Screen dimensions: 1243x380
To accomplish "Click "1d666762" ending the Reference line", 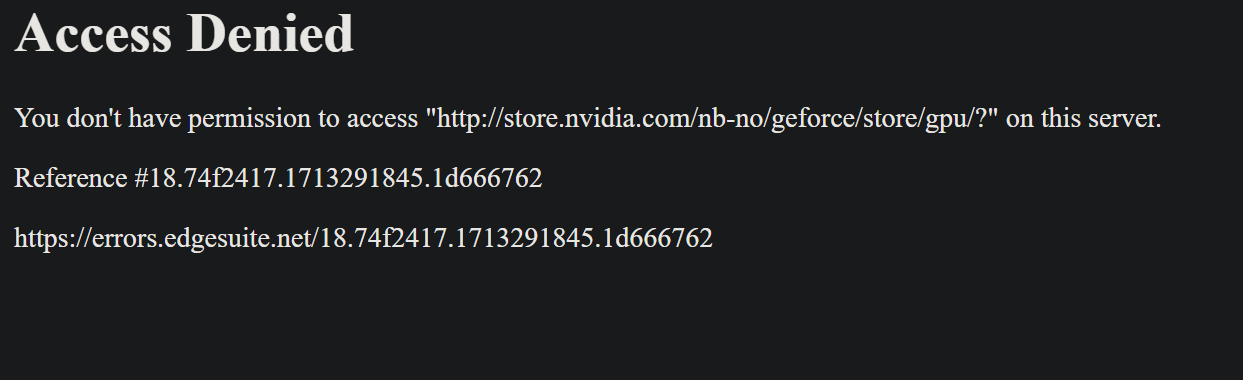I will coord(490,179).
